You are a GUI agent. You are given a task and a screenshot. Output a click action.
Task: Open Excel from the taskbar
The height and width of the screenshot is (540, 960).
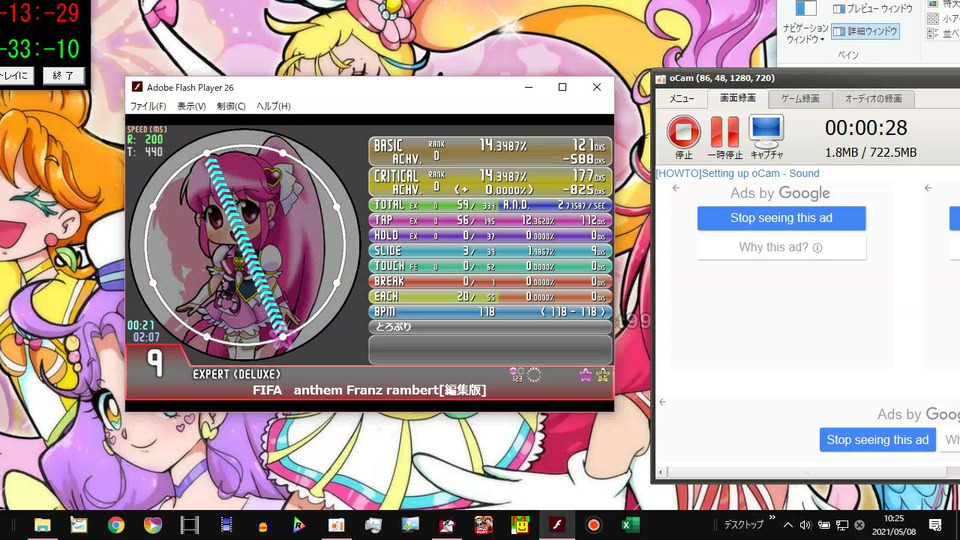630,525
